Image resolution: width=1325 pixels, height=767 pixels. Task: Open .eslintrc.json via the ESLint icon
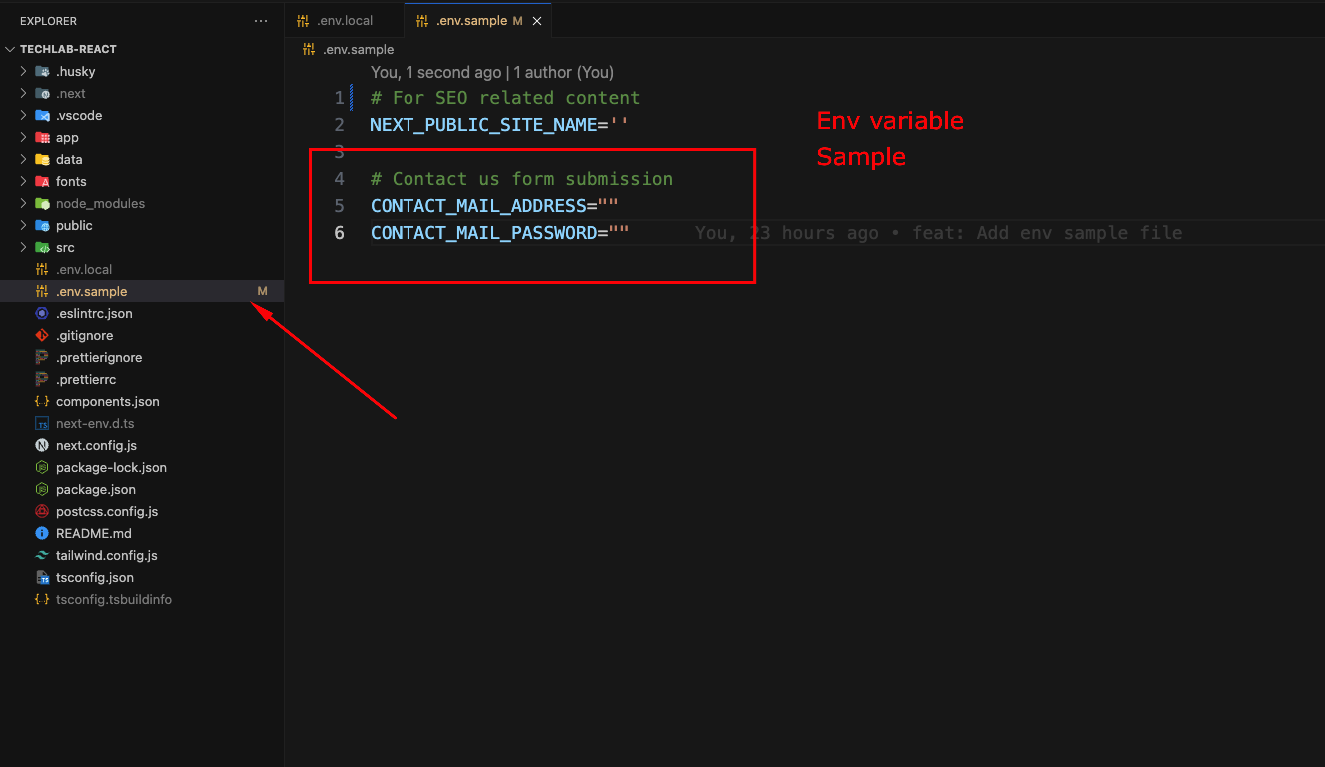(x=39, y=313)
